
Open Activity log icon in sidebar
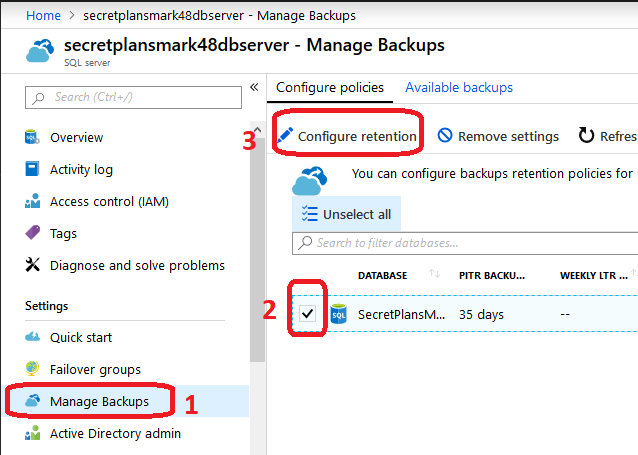click(32, 169)
